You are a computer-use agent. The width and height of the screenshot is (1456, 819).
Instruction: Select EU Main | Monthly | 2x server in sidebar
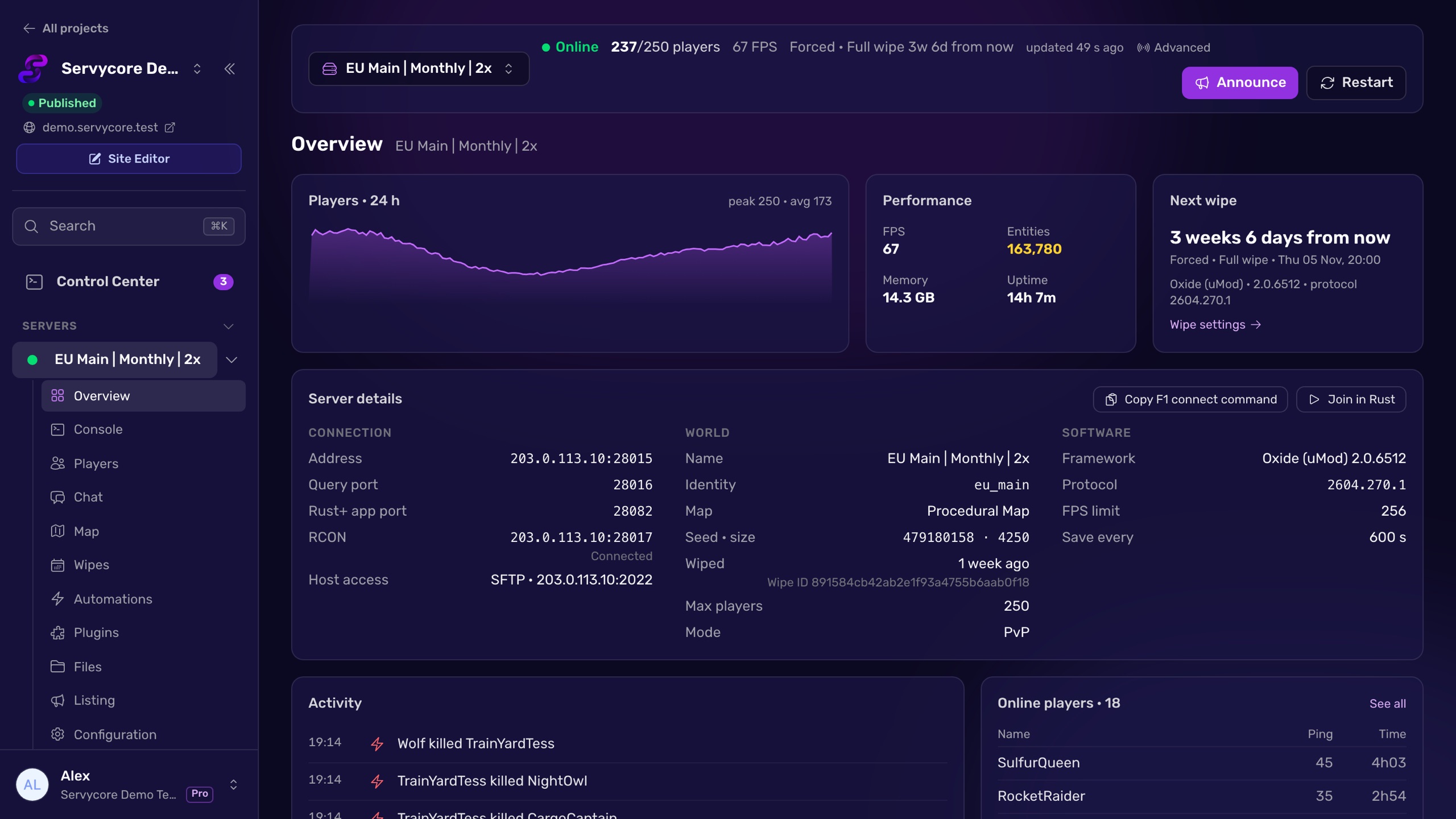[x=115, y=359]
